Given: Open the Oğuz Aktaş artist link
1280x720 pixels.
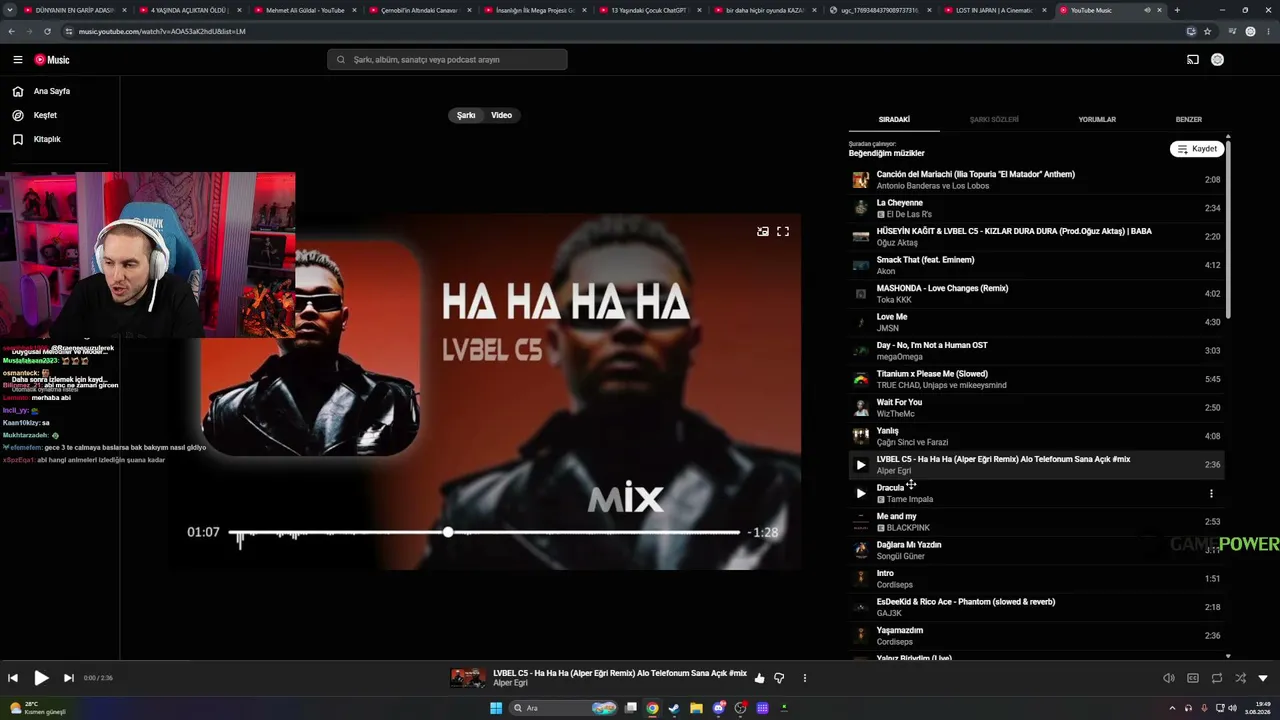Looking at the screenshot, I should 897,243.
